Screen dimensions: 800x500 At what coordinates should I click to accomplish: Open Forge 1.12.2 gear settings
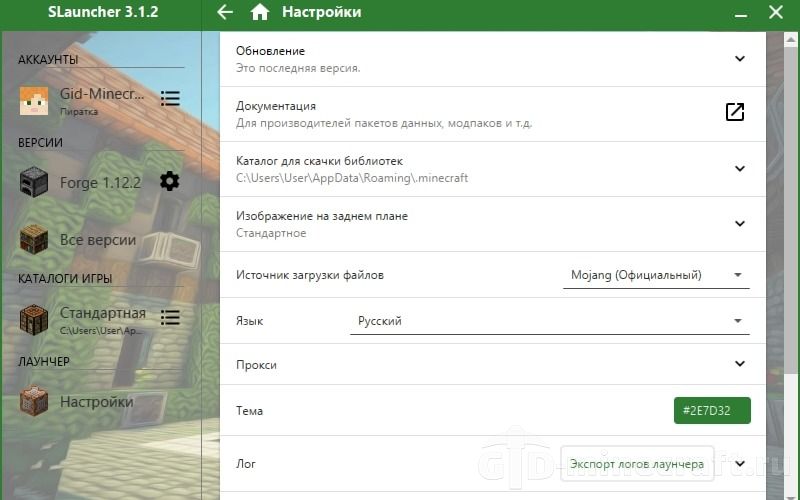[x=169, y=181]
